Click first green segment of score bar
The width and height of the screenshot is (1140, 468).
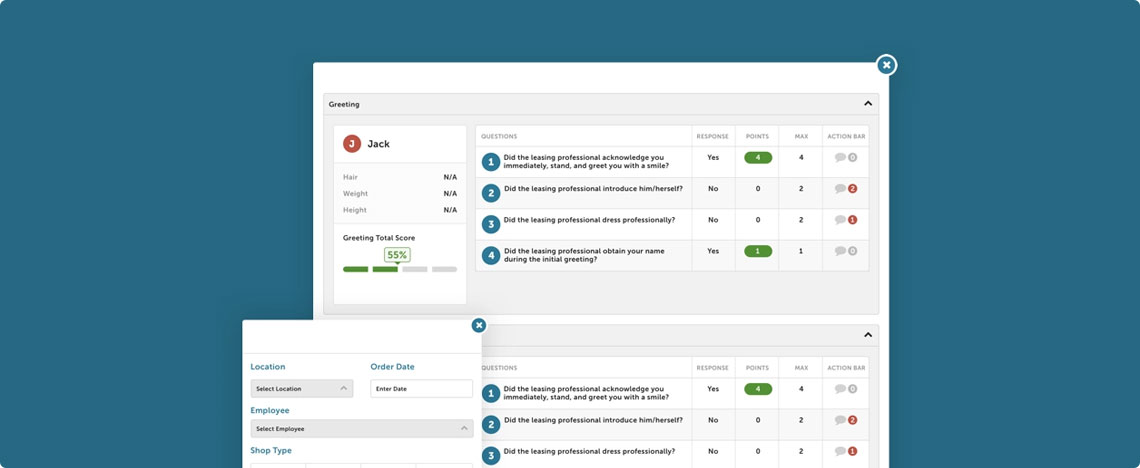click(x=356, y=270)
